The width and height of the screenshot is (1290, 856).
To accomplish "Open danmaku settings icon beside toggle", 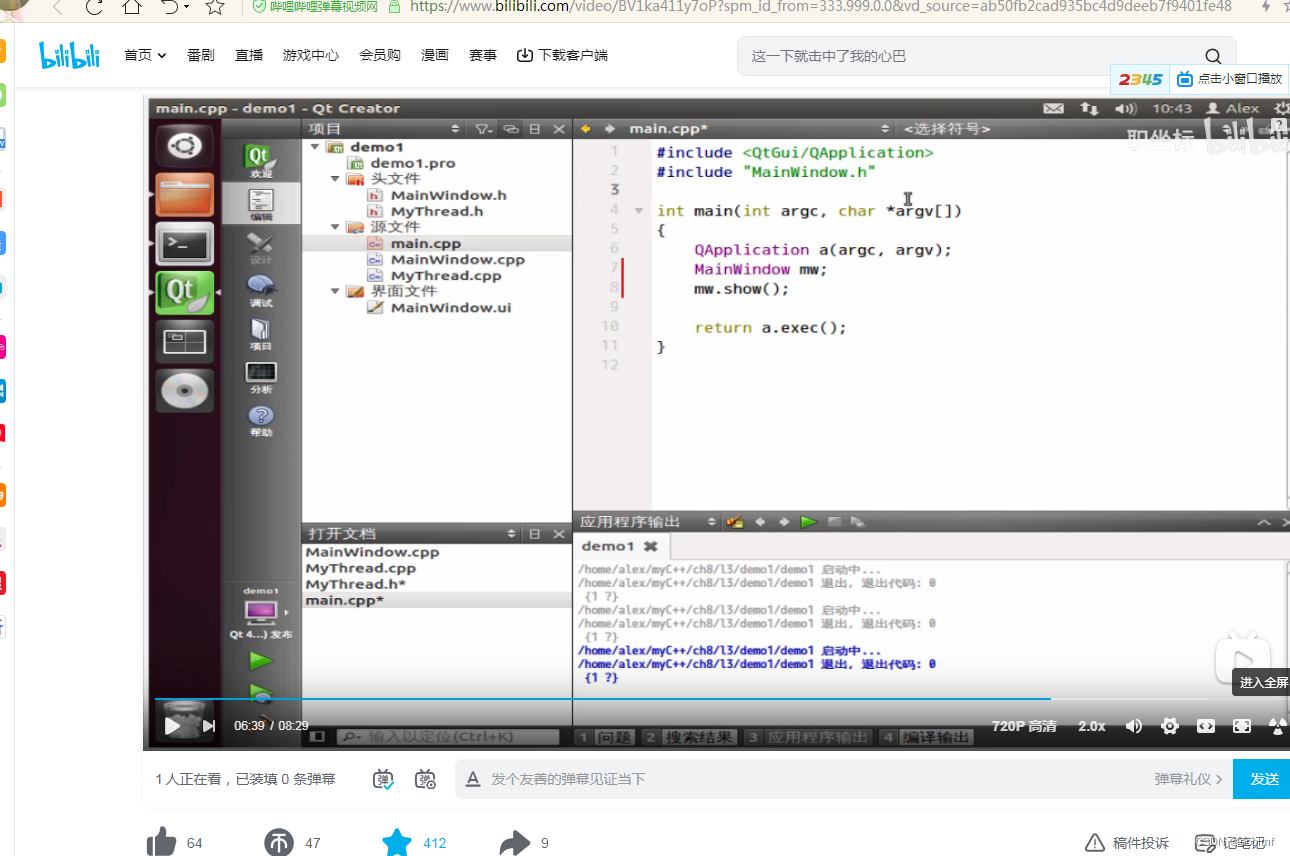I will (426, 779).
